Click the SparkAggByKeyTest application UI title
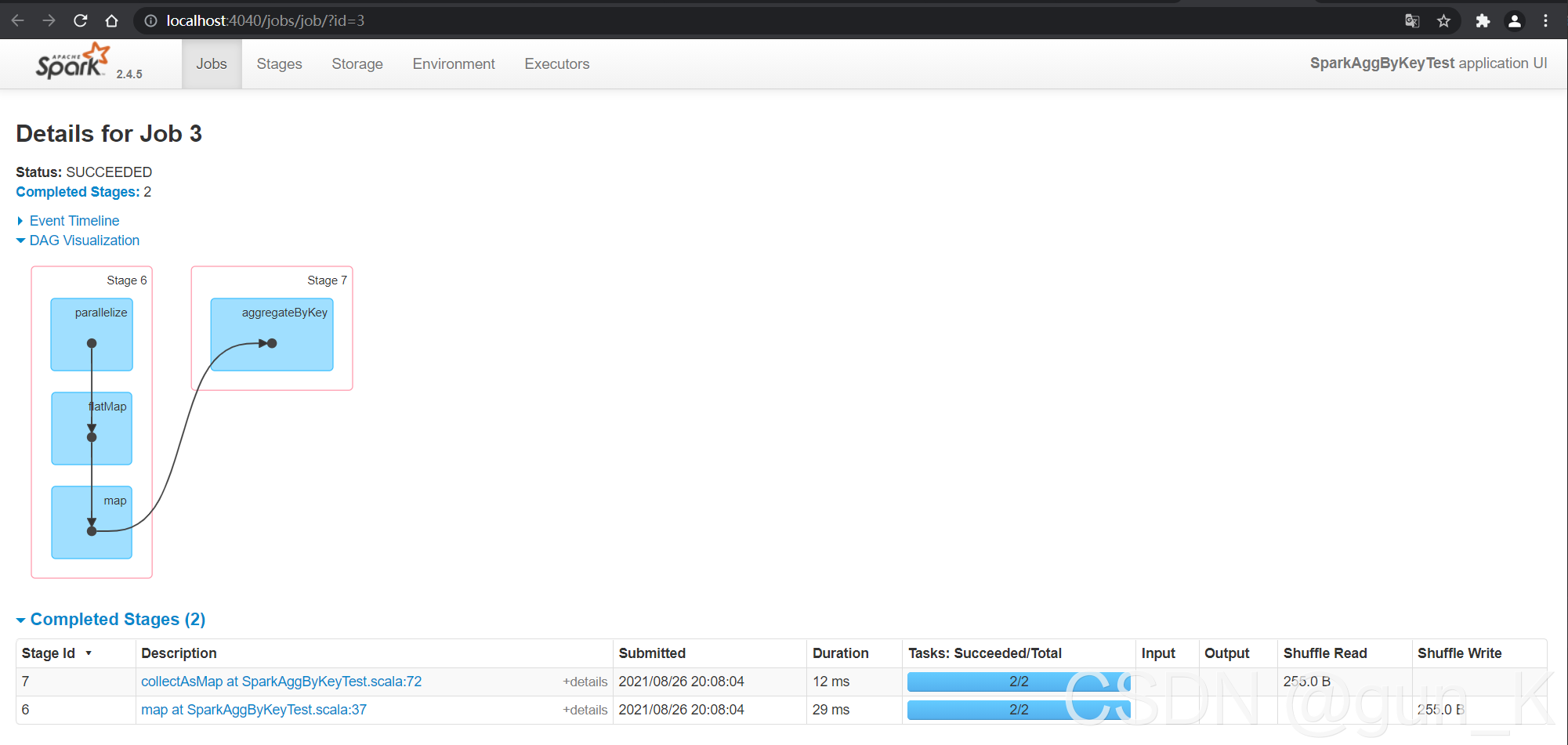This screenshot has width=1568, height=745. 1429,63
